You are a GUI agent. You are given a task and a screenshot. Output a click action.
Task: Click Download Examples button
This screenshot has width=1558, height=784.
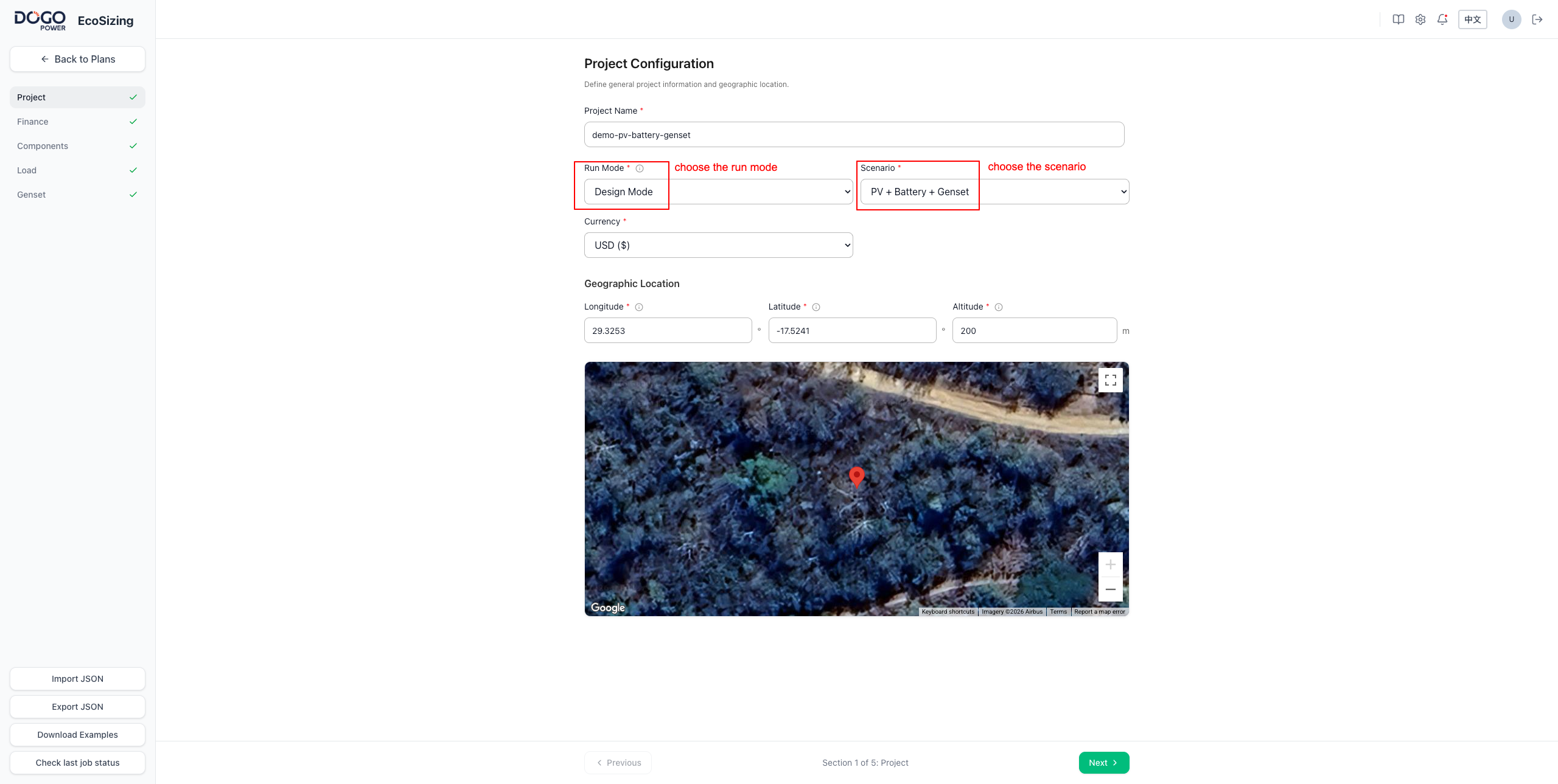click(77, 735)
